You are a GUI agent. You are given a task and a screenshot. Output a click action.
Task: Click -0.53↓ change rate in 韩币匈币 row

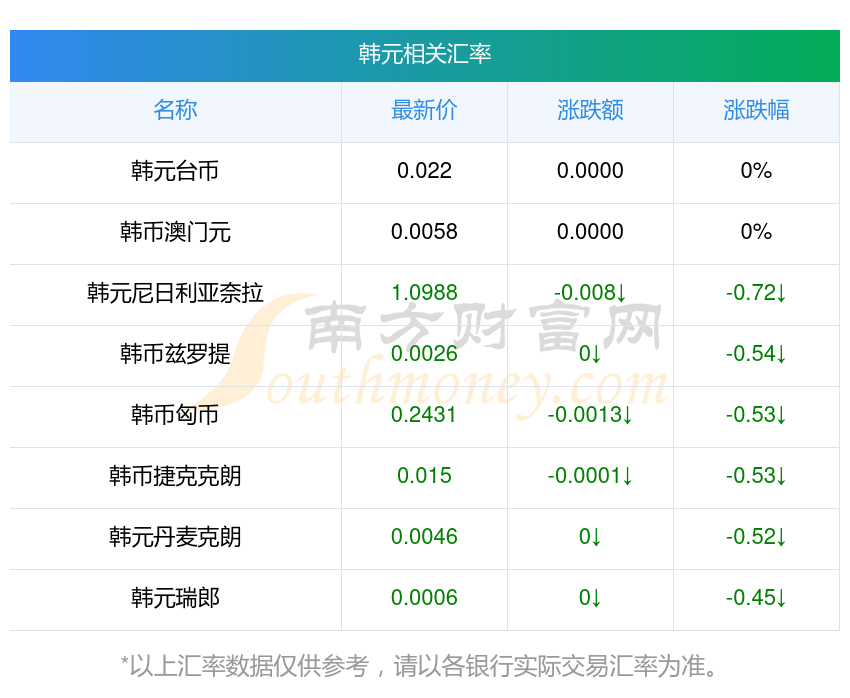click(756, 415)
